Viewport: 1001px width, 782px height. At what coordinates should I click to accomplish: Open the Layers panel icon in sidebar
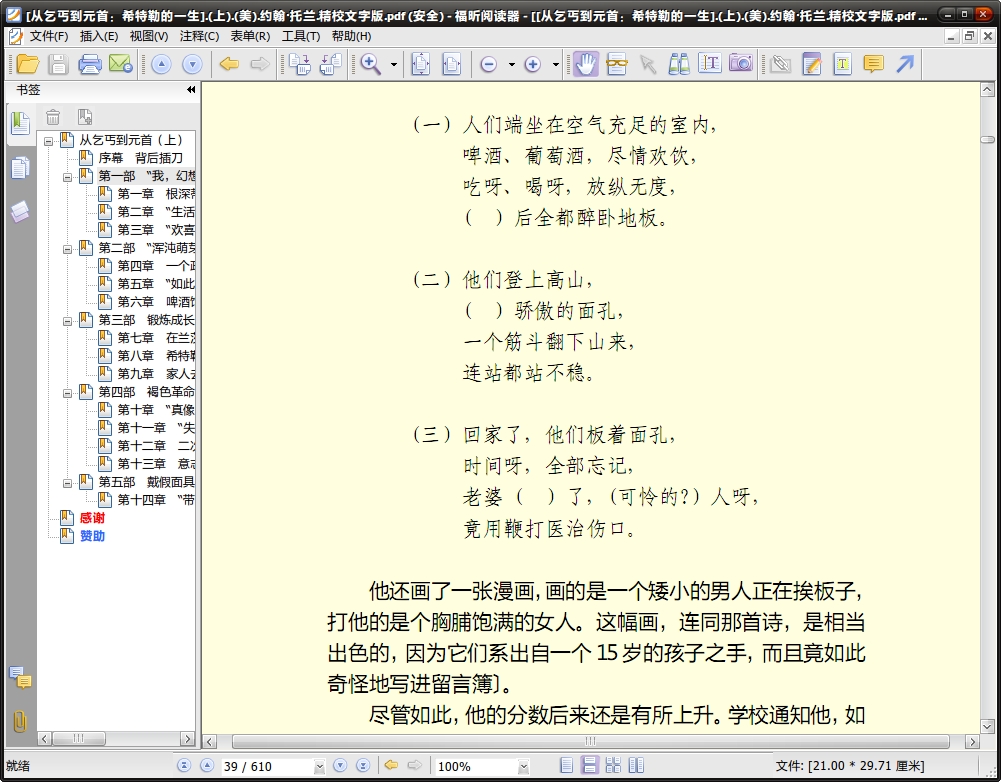(20, 212)
